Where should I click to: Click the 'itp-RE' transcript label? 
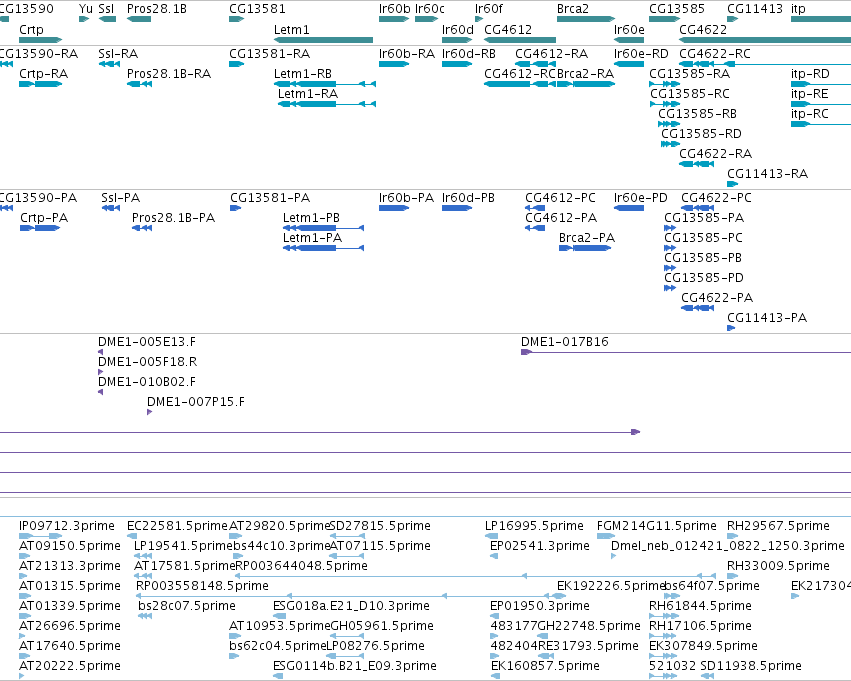coord(810,94)
